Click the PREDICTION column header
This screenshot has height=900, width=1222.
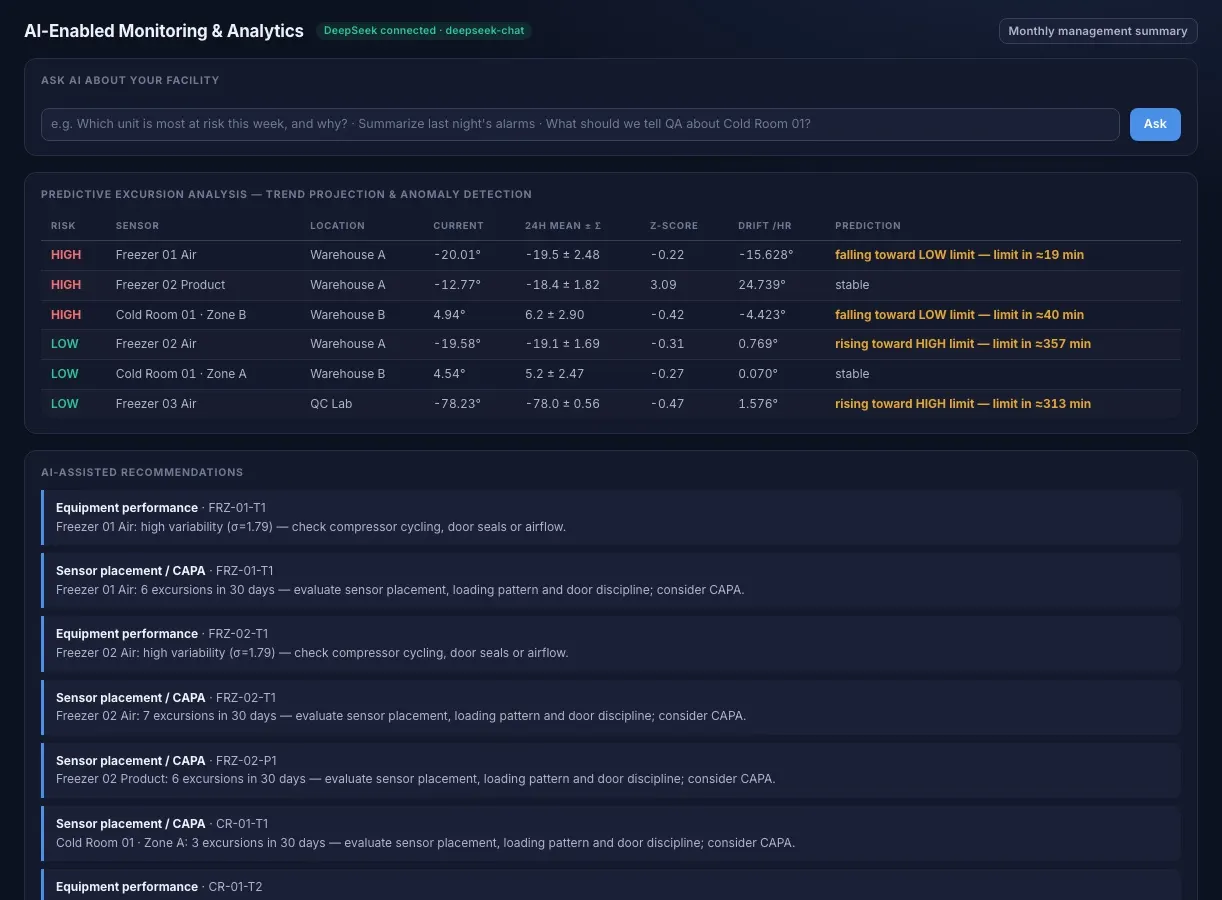pos(868,226)
